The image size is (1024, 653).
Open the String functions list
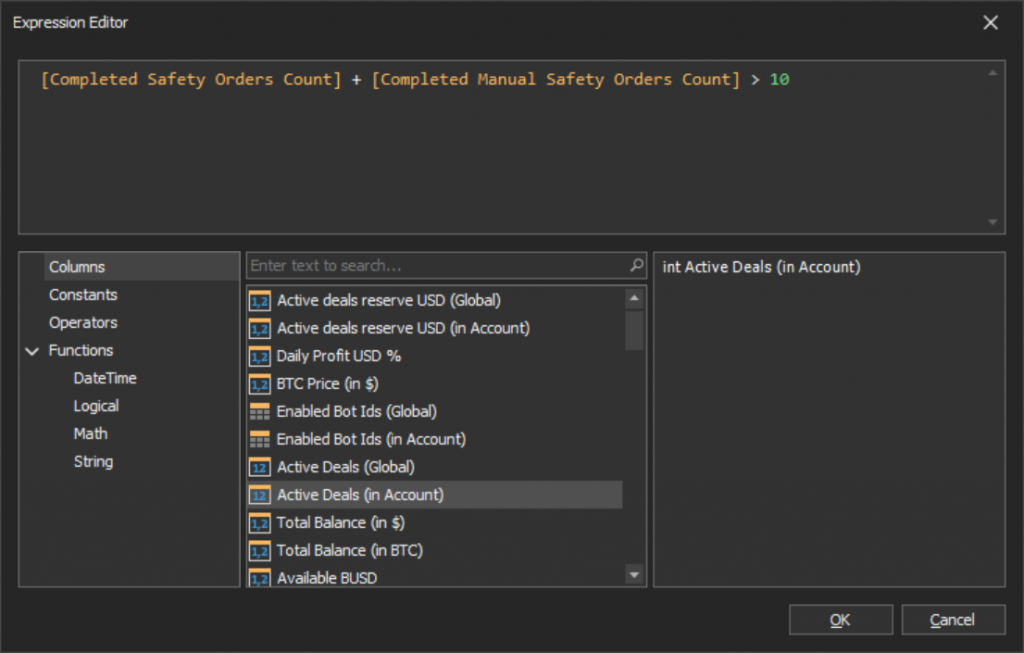tap(93, 462)
